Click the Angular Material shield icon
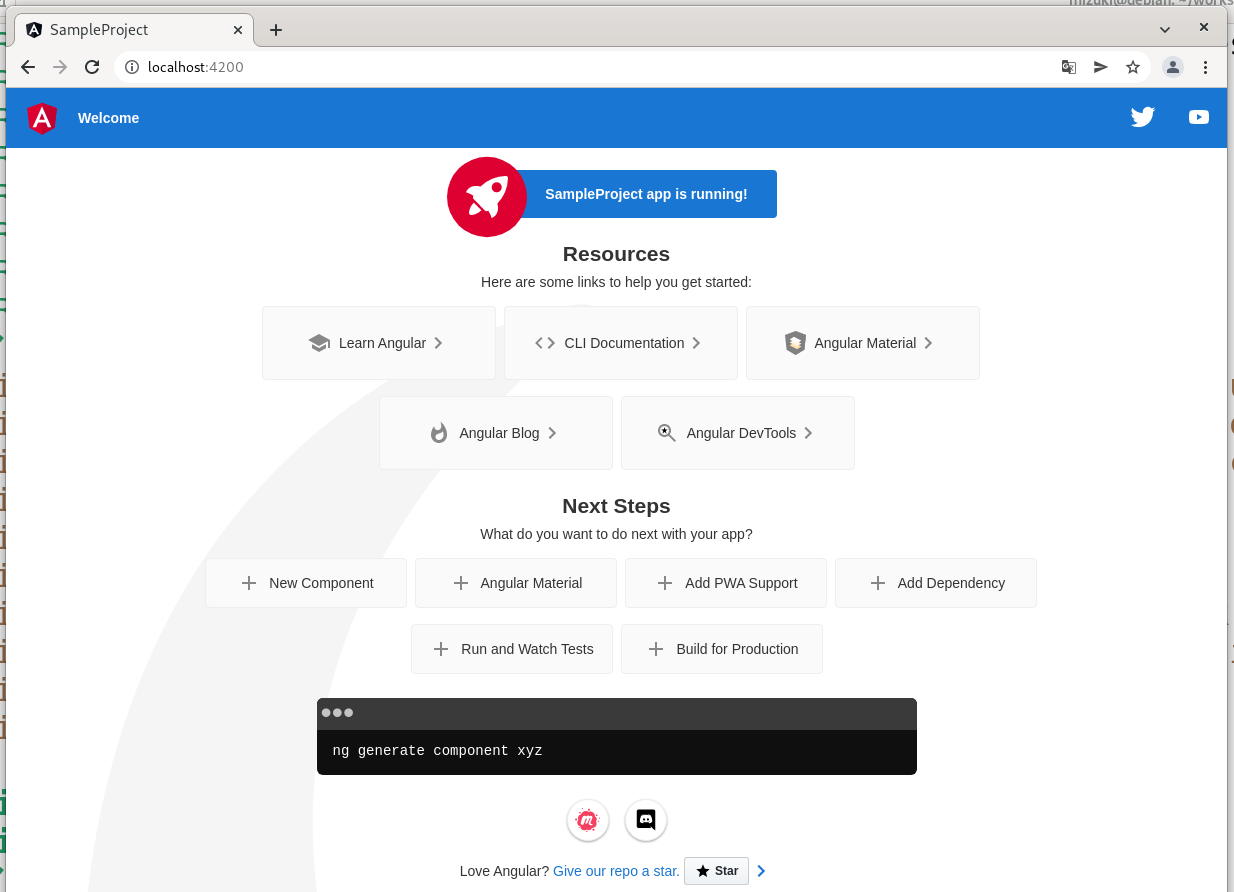 click(795, 343)
